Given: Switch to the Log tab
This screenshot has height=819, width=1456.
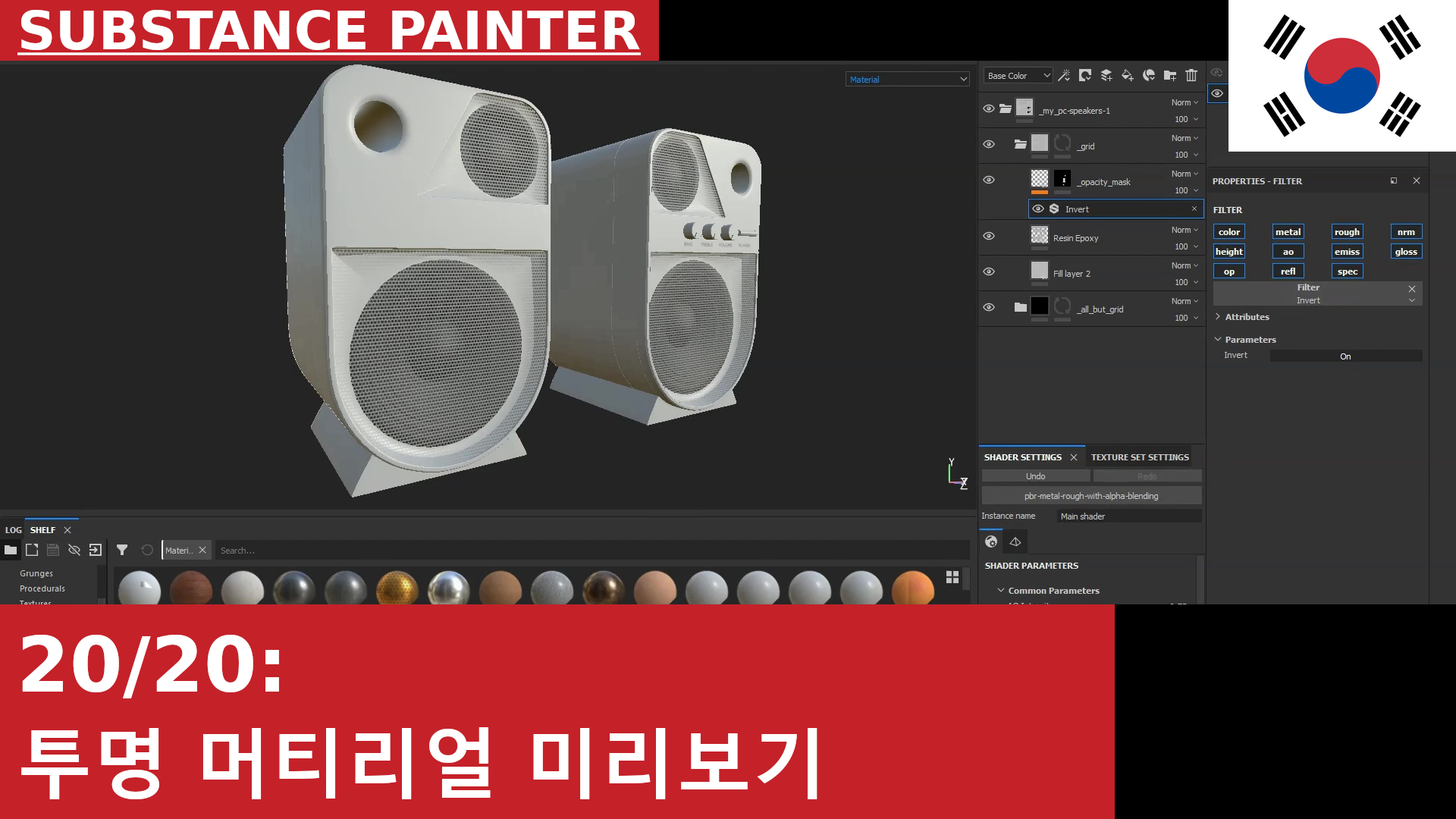Looking at the screenshot, I should pyautogui.click(x=13, y=530).
